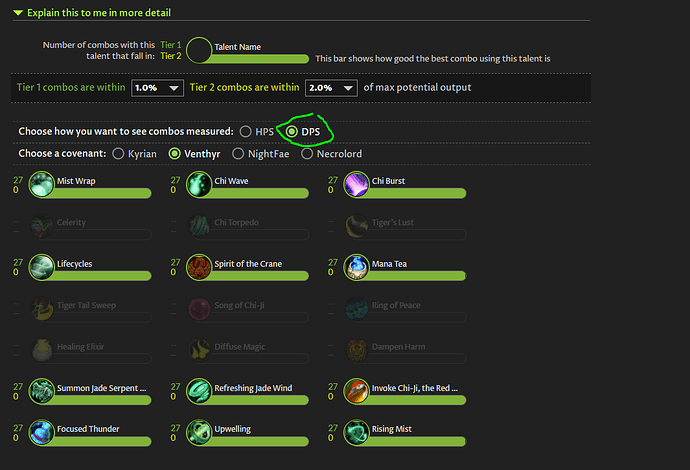Open the Tier 1 percentage dropdown

157,88
